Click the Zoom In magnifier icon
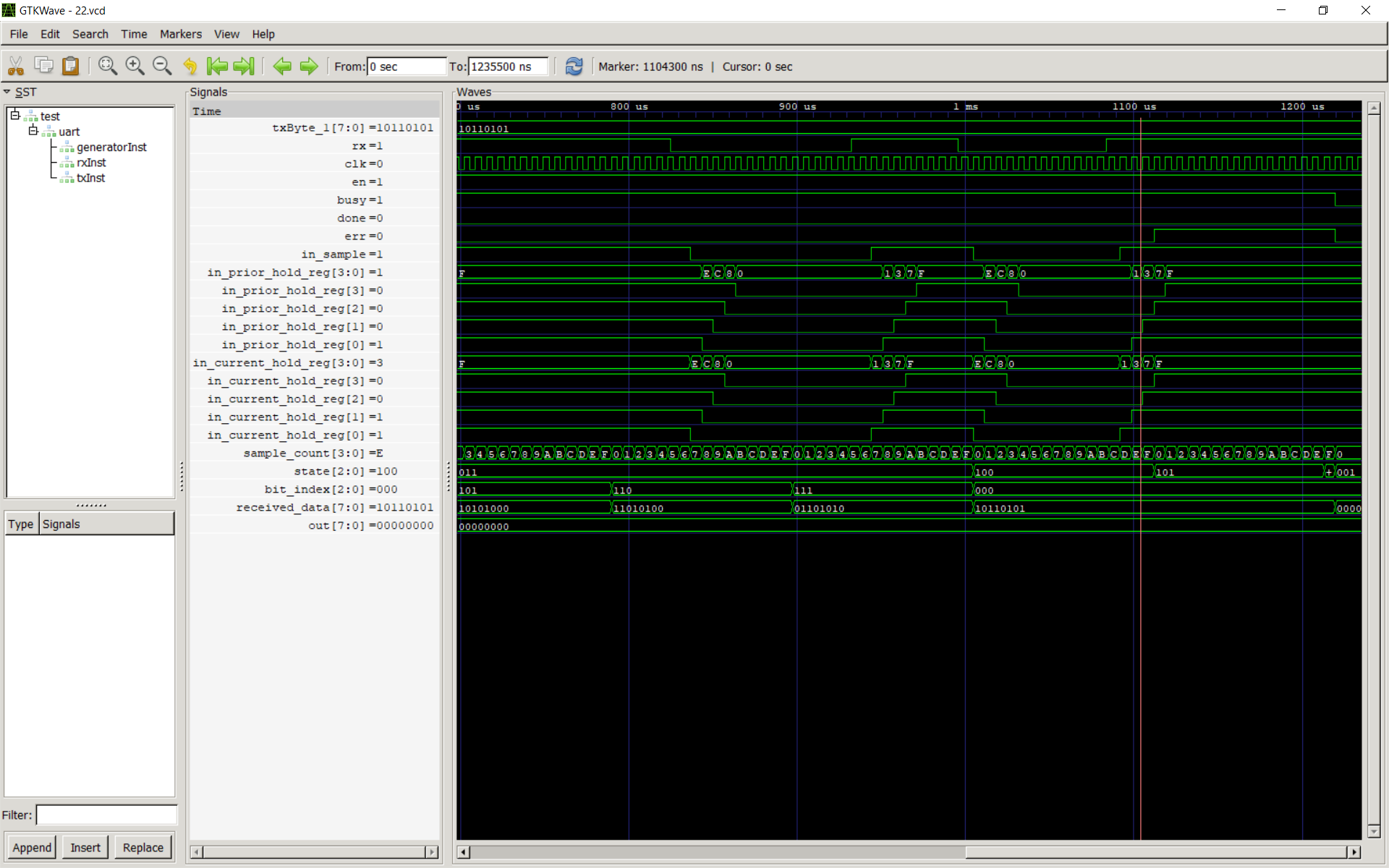 135,66
